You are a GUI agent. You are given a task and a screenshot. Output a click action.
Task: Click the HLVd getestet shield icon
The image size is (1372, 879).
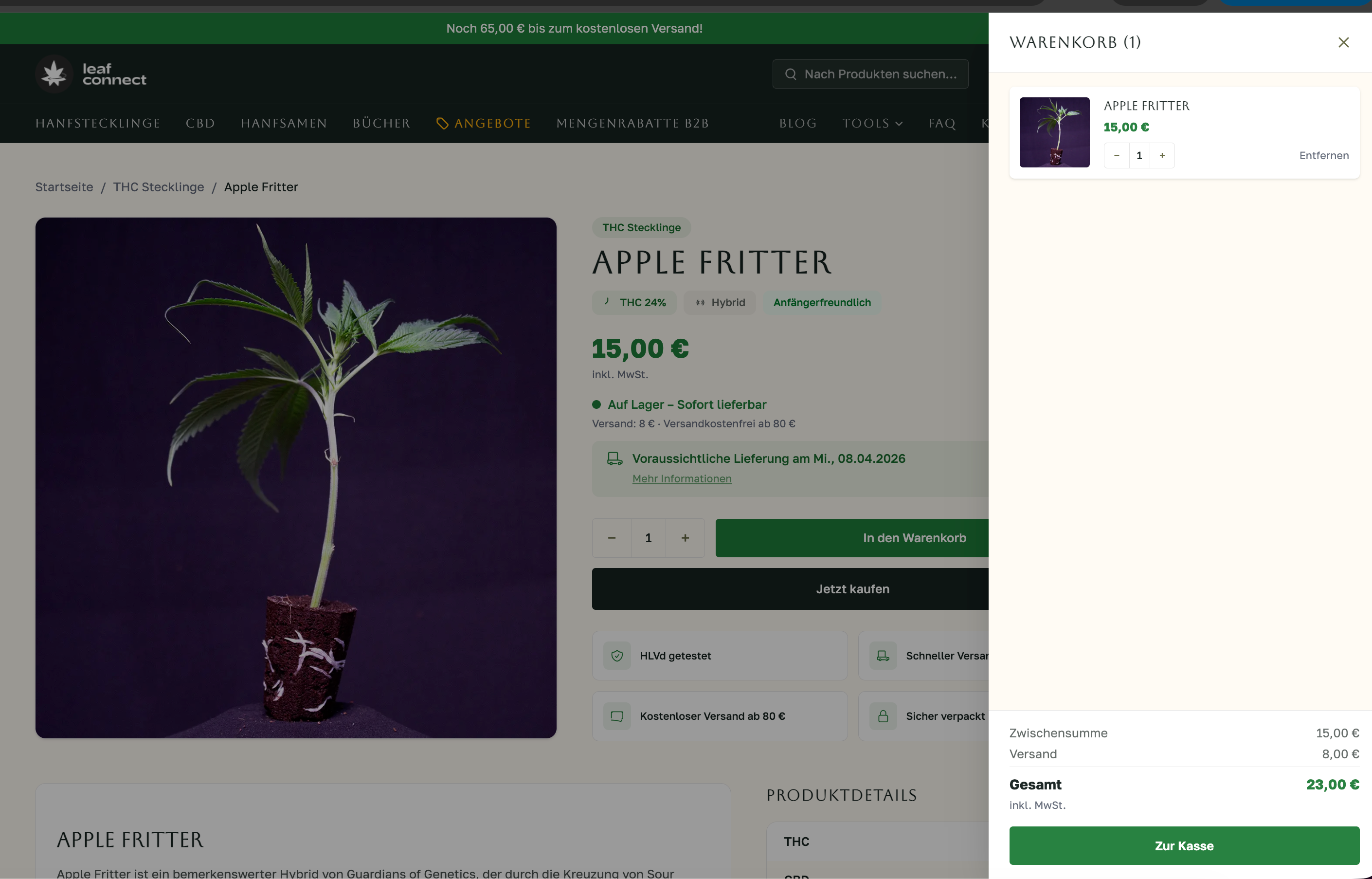tap(617, 656)
